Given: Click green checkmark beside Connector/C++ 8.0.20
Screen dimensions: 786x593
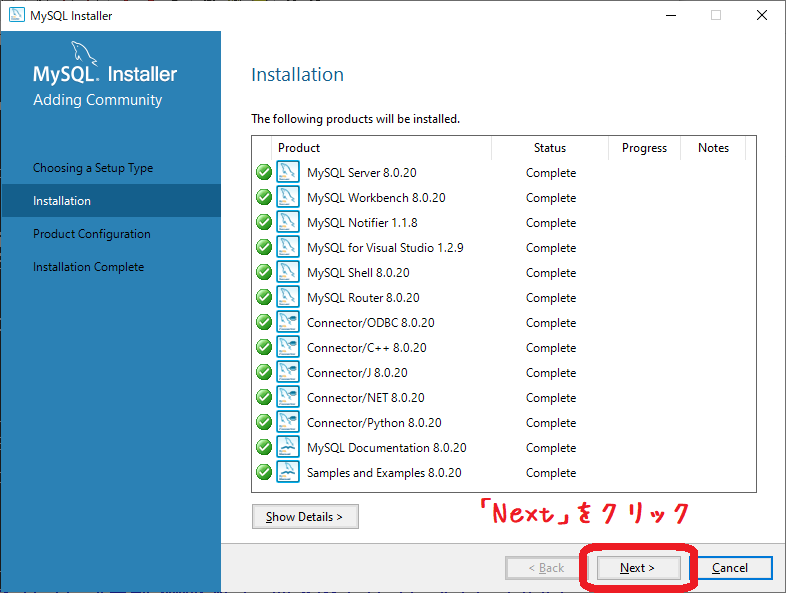Looking at the screenshot, I should click(264, 347).
